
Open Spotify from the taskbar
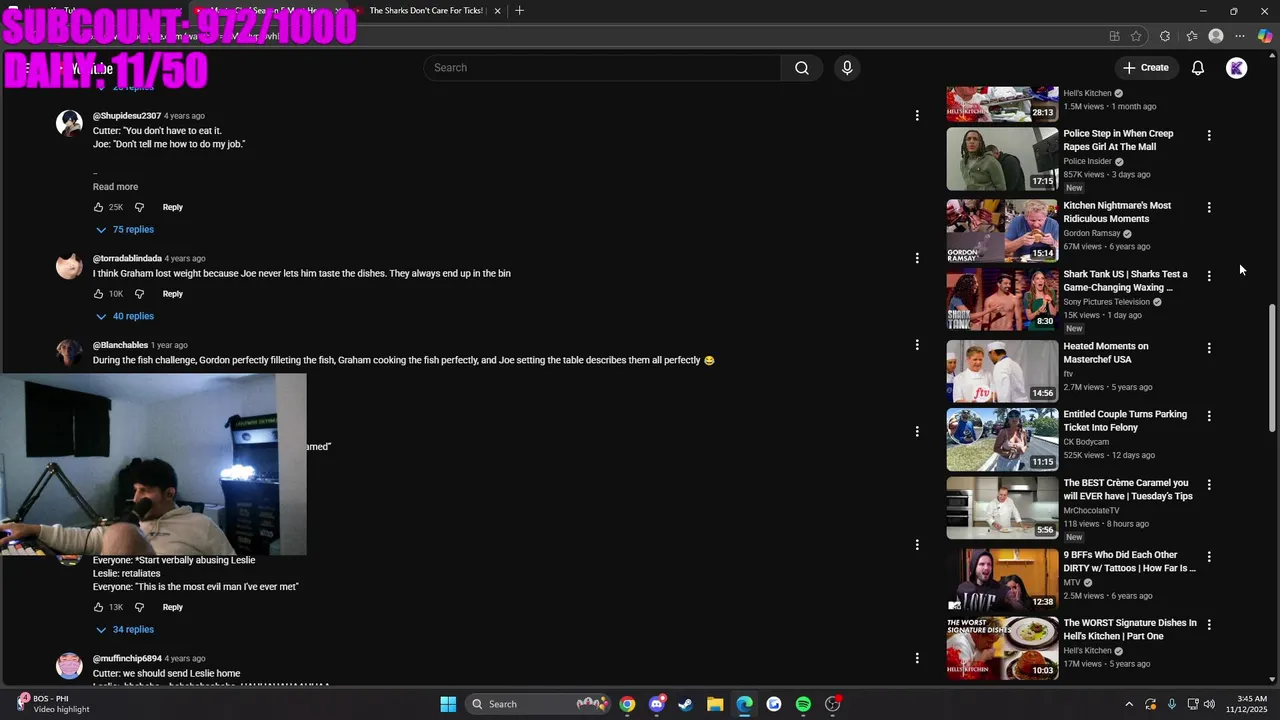click(803, 704)
